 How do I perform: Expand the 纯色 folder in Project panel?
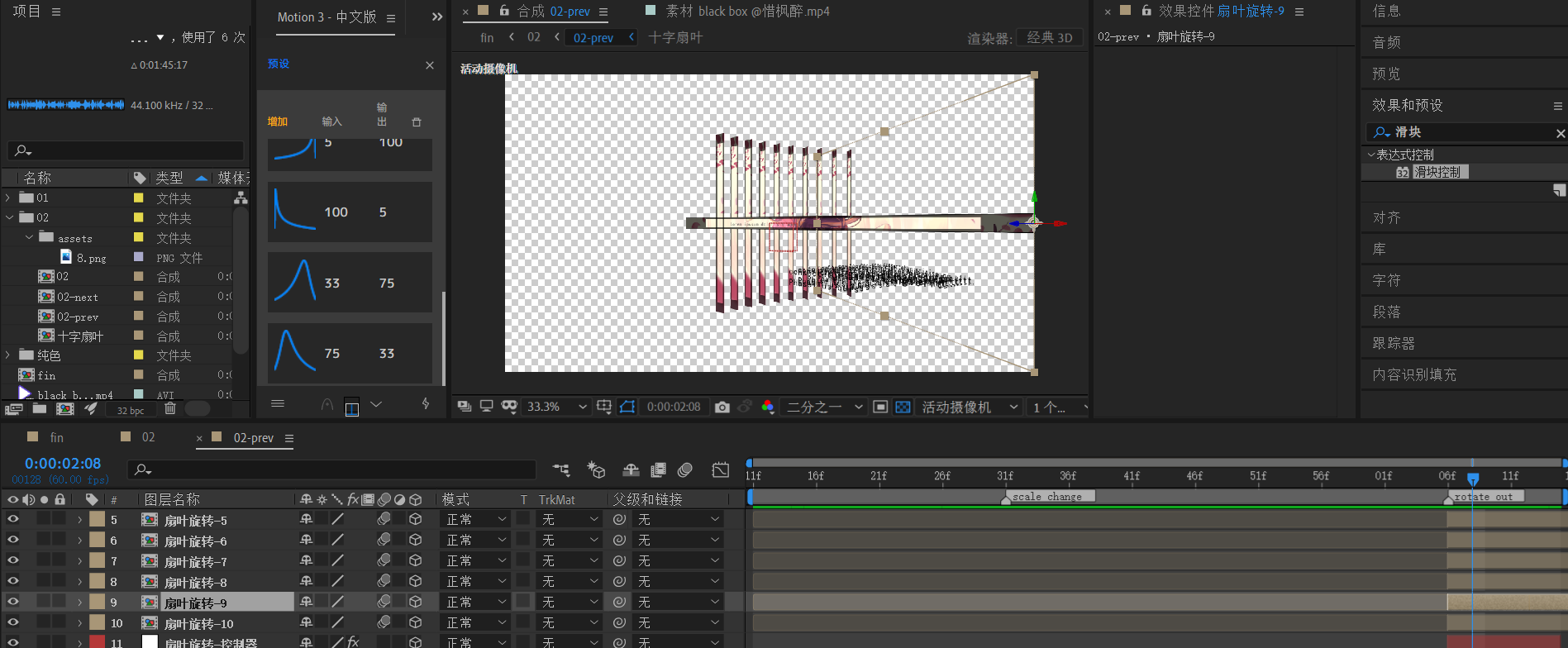click(8, 355)
